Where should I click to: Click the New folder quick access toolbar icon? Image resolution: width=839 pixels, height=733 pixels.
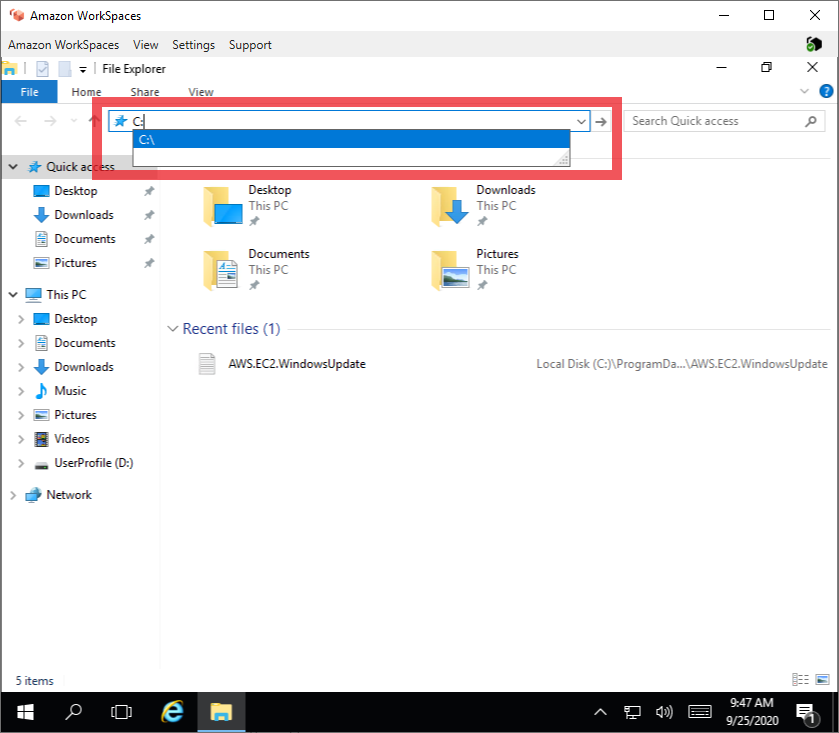(65, 68)
